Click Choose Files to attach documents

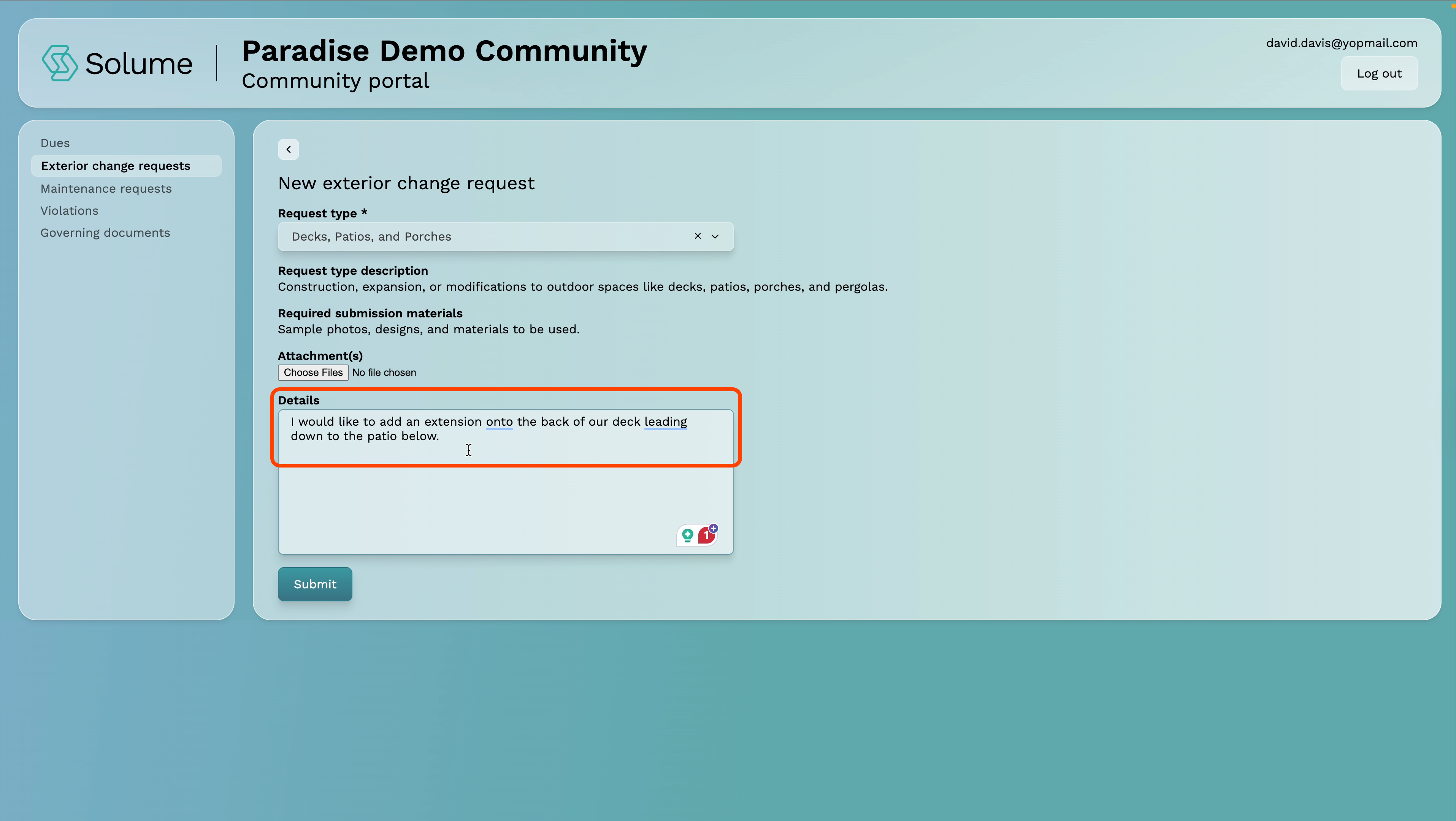313,372
